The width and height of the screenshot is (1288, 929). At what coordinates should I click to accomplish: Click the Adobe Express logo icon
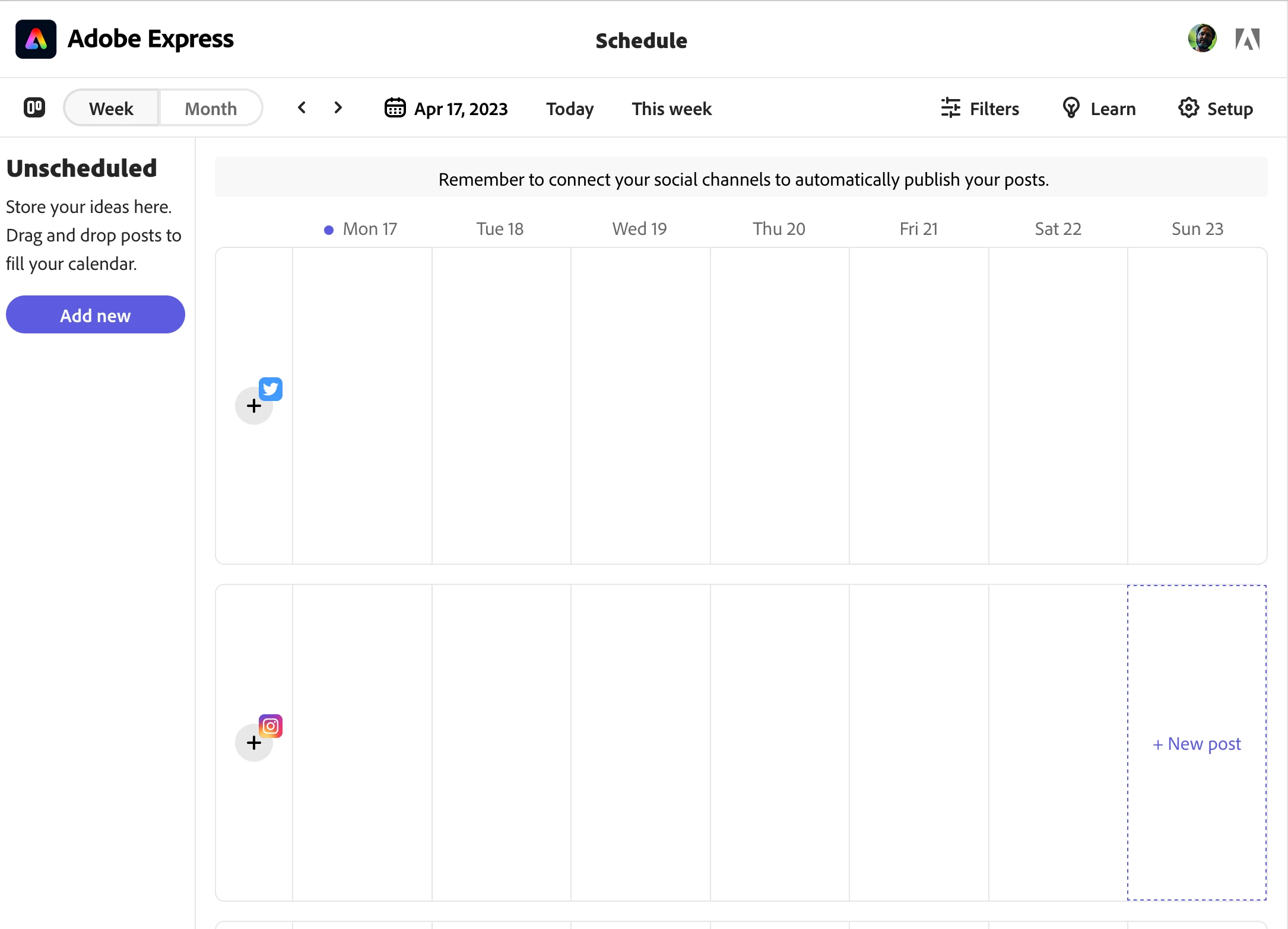pyautogui.click(x=36, y=39)
